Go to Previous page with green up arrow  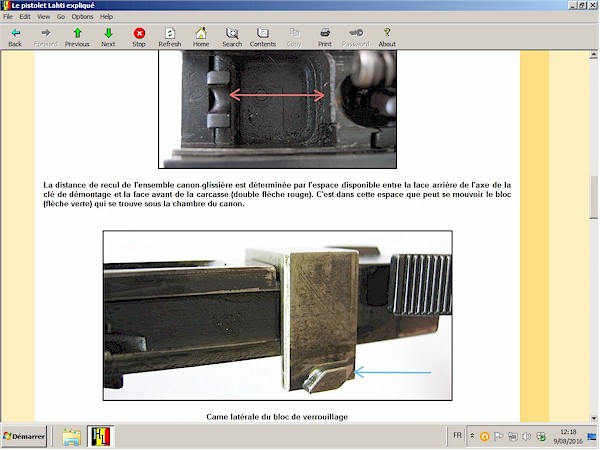tap(77, 33)
